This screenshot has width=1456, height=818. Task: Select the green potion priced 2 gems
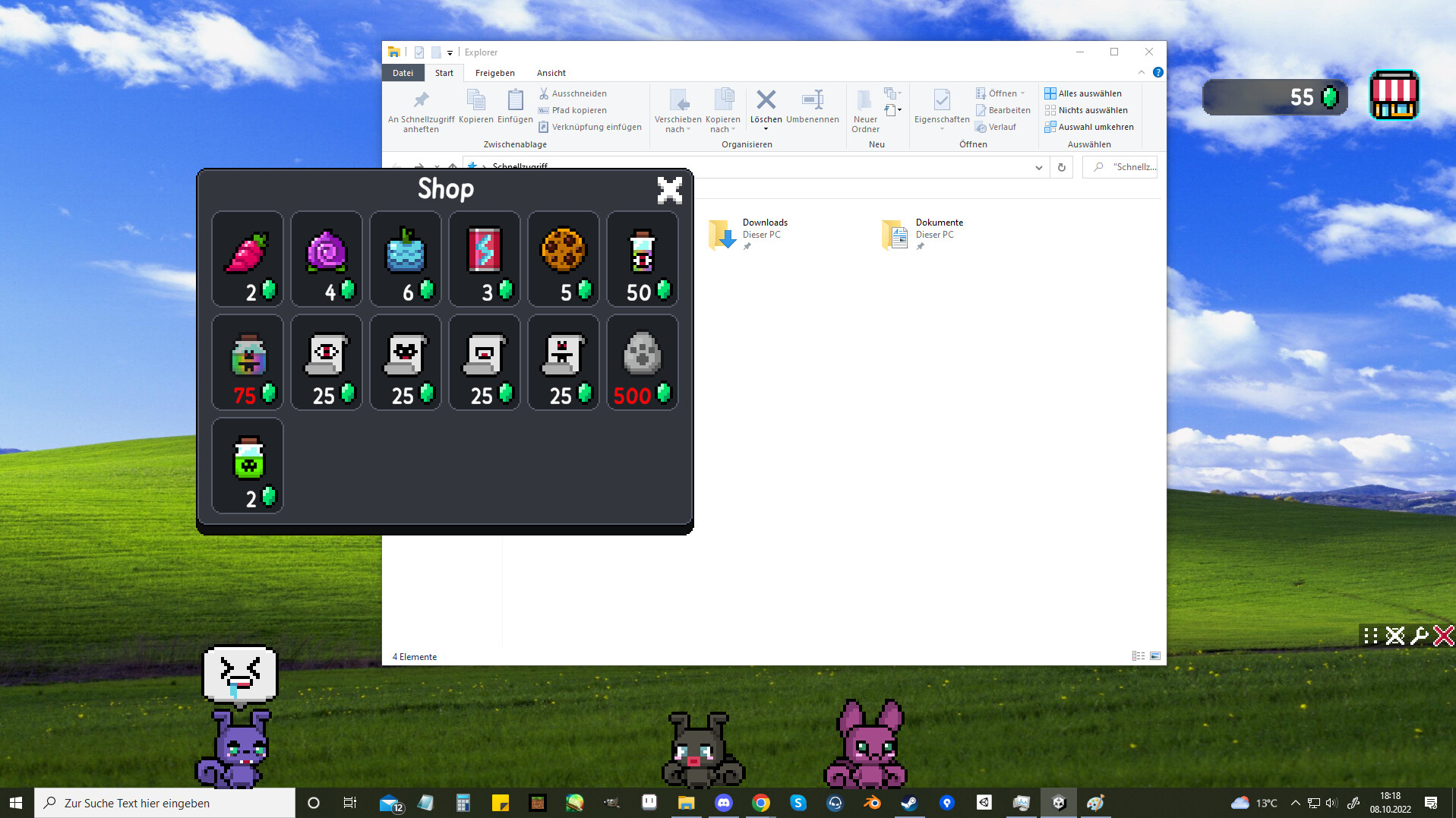tap(247, 466)
